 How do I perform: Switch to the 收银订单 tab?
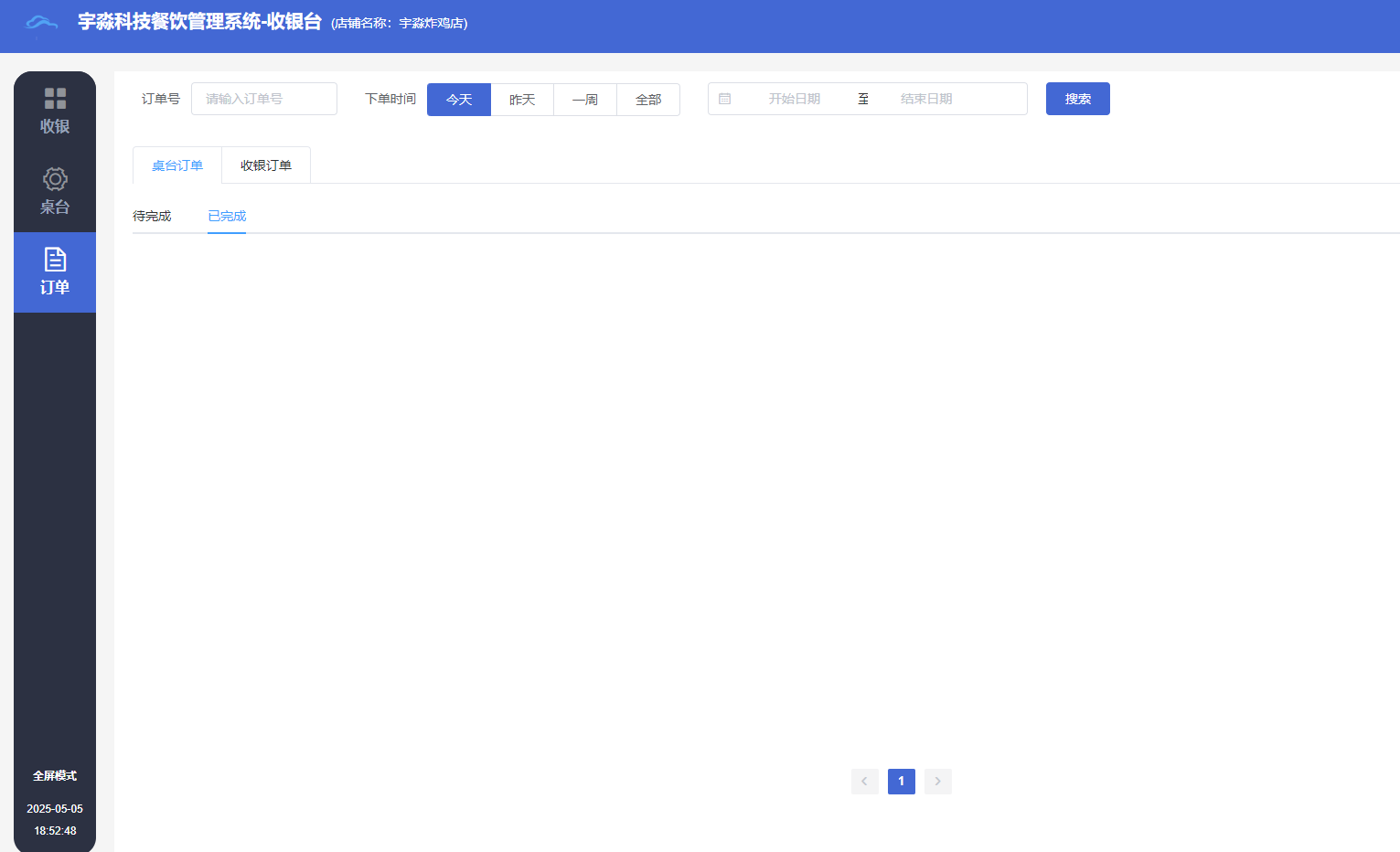[266, 165]
